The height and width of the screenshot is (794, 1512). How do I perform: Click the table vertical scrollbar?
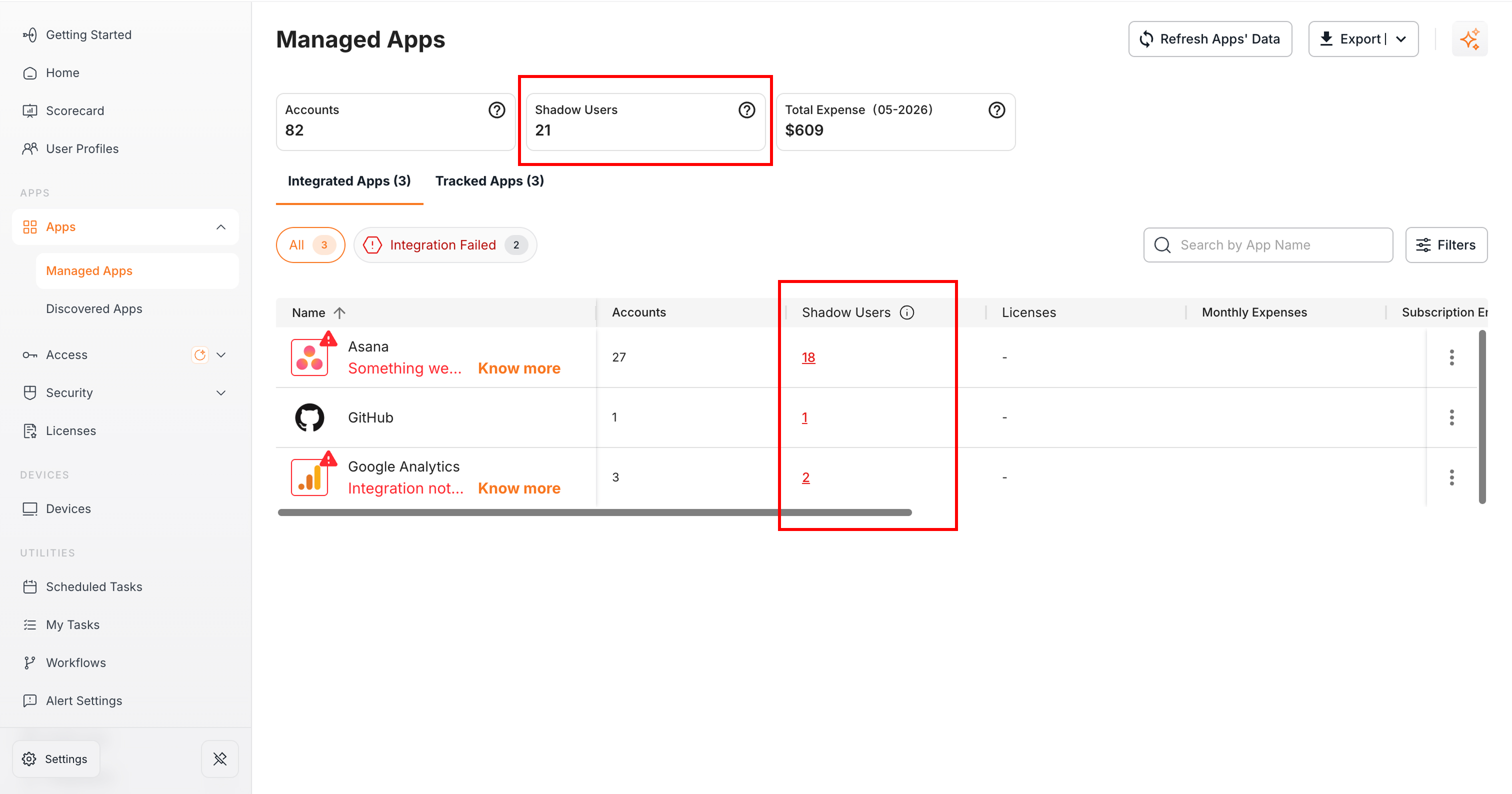[x=1481, y=417]
